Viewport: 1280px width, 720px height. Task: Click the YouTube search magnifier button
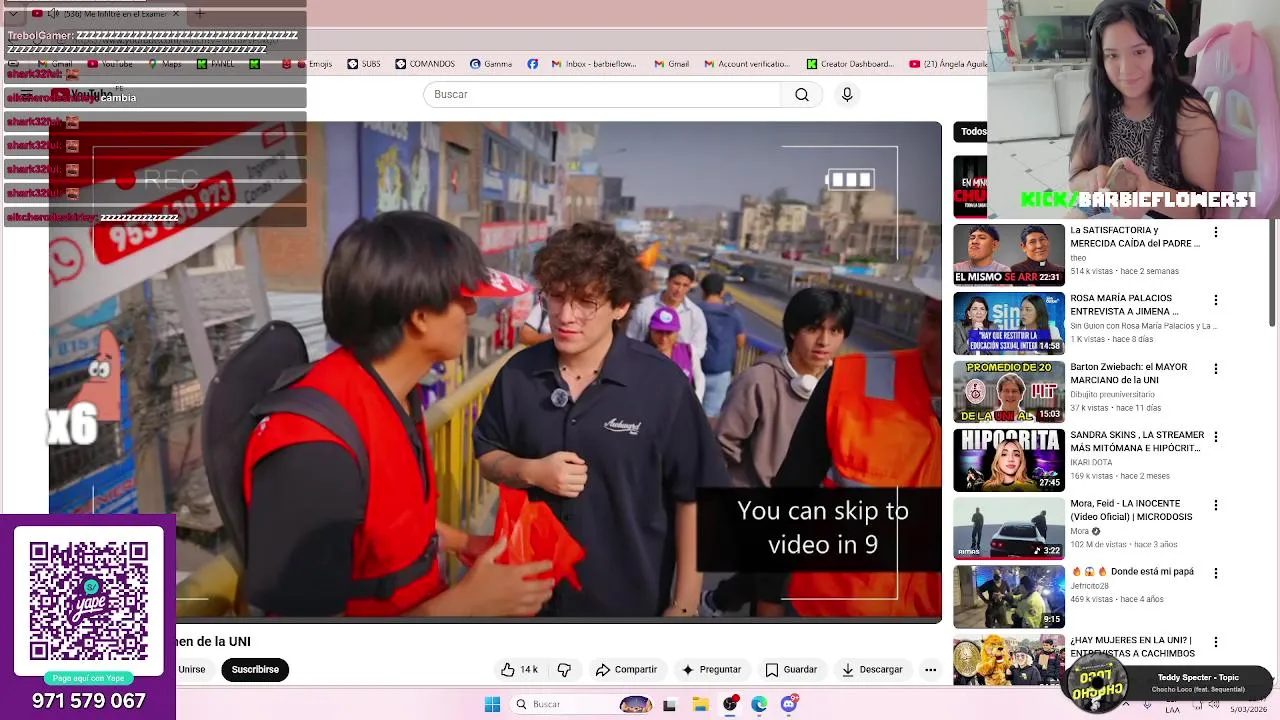[x=801, y=94]
